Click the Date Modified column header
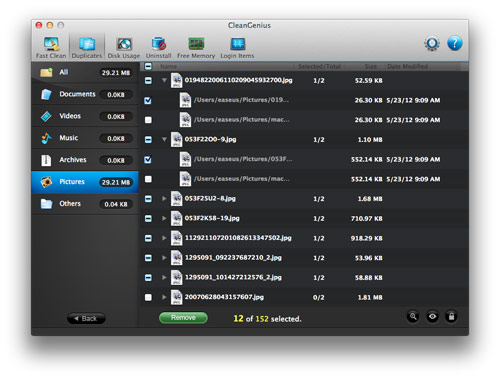 [x=407, y=66]
